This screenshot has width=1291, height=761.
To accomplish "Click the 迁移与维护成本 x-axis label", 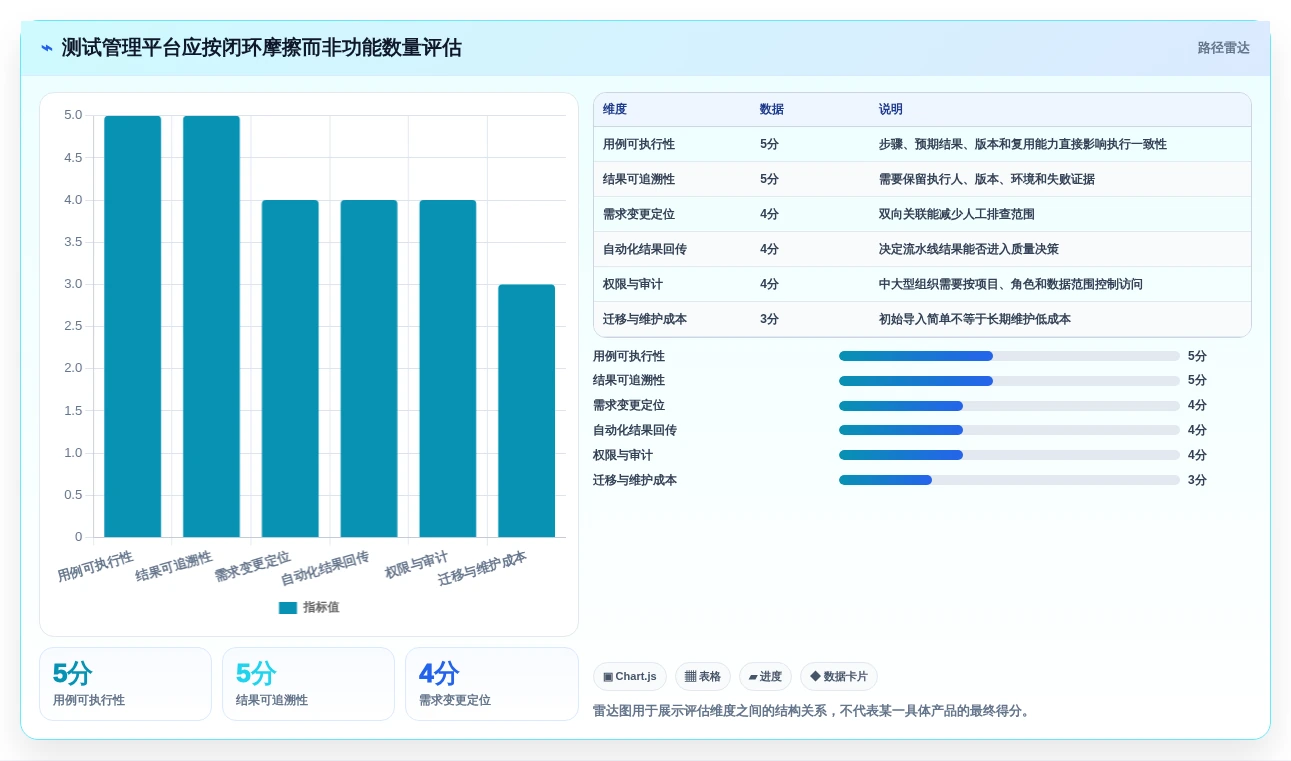I will pos(483,567).
